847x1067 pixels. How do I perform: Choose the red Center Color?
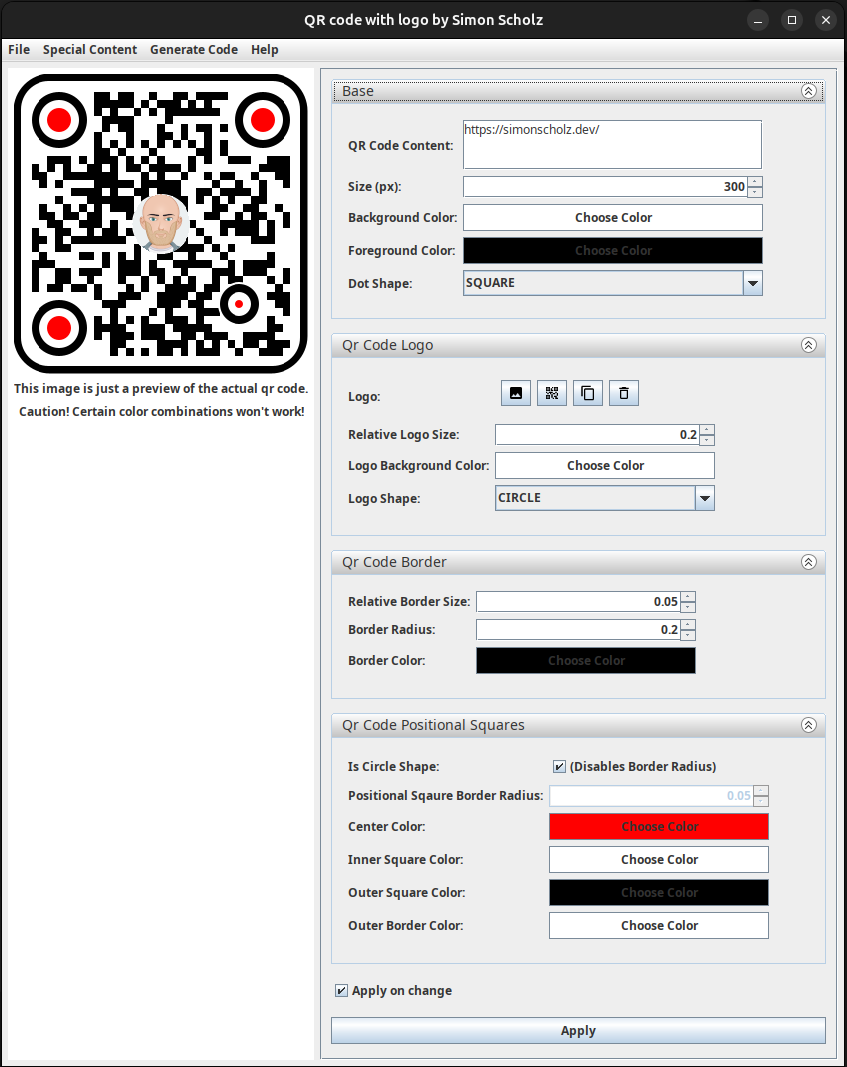659,827
